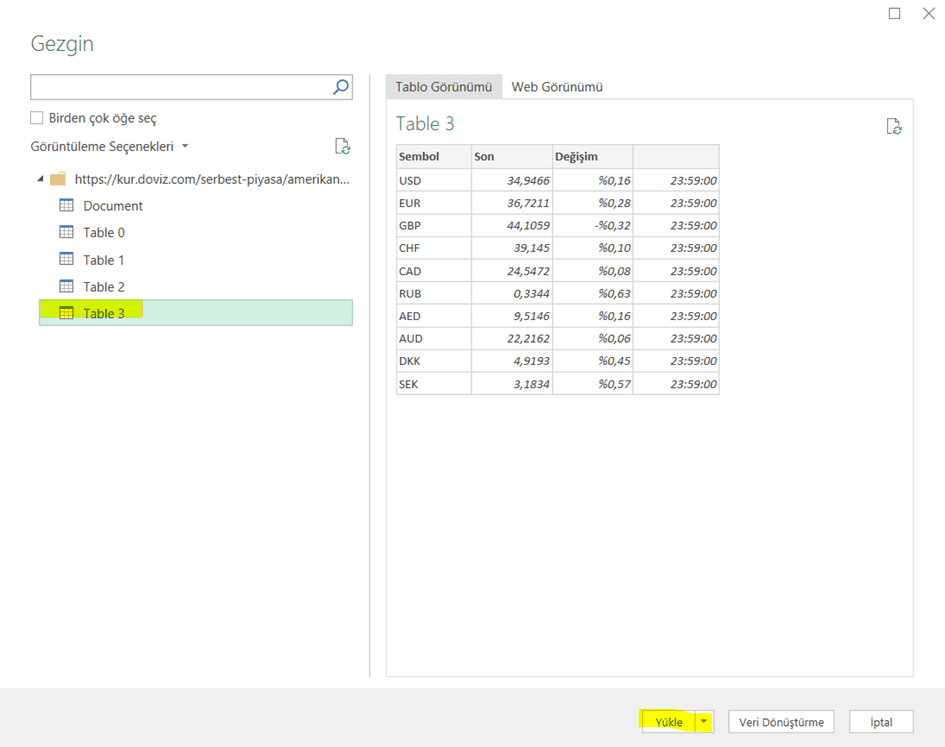
Task: Click the %0,08 change cell
Action: point(592,271)
